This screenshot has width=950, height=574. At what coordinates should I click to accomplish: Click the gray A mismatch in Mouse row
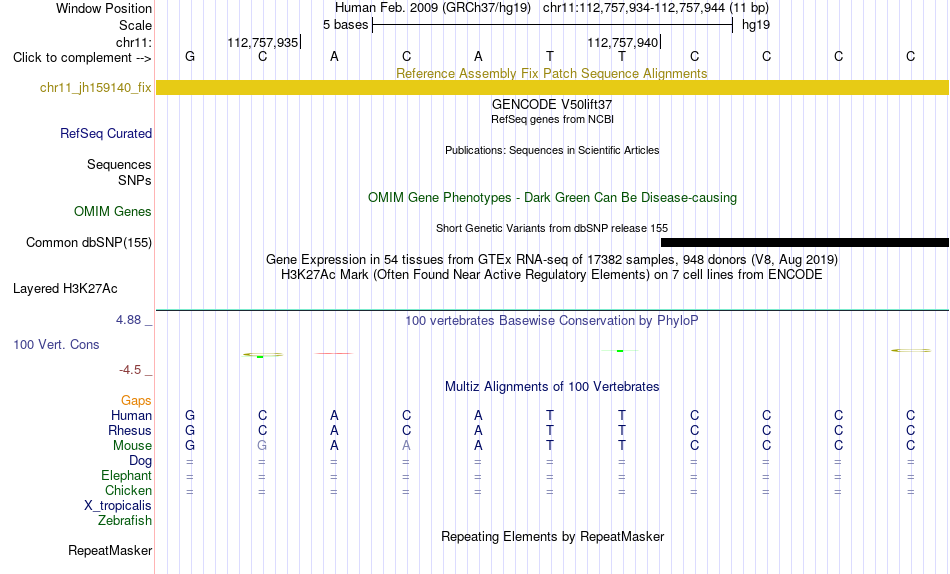click(x=406, y=446)
